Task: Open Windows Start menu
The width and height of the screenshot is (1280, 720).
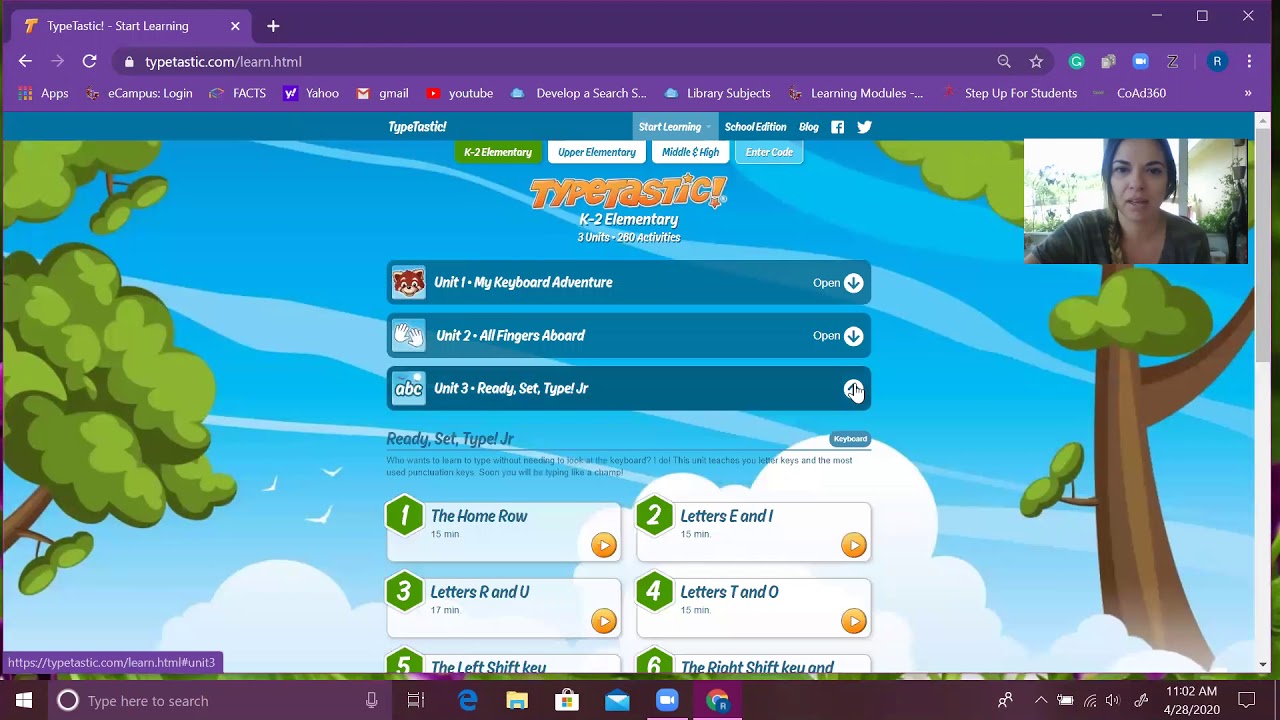Action: pyautogui.click(x=24, y=700)
